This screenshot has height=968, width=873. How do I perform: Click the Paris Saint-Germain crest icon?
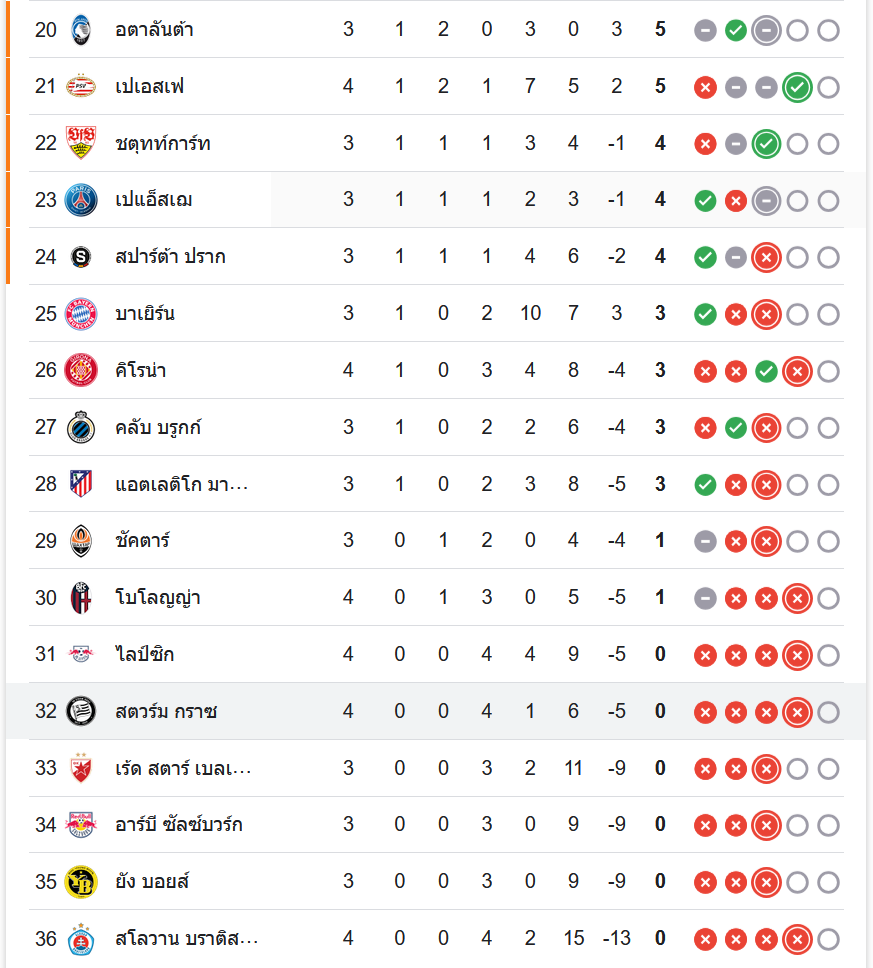tap(81, 200)
